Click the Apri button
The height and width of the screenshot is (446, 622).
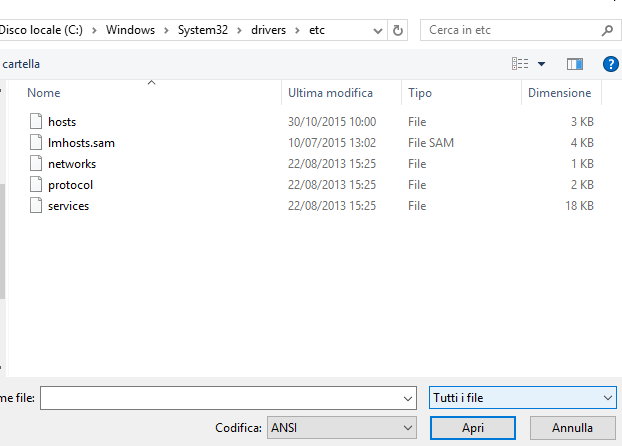pyautogui.click(x=473, y=428)
